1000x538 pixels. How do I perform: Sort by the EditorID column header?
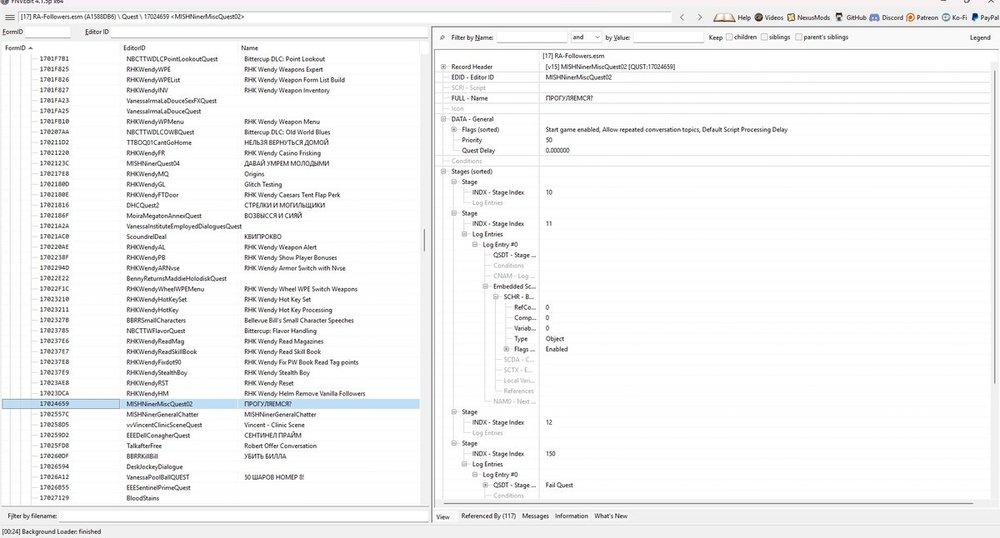pyautogui.click(x=179, y=48)
